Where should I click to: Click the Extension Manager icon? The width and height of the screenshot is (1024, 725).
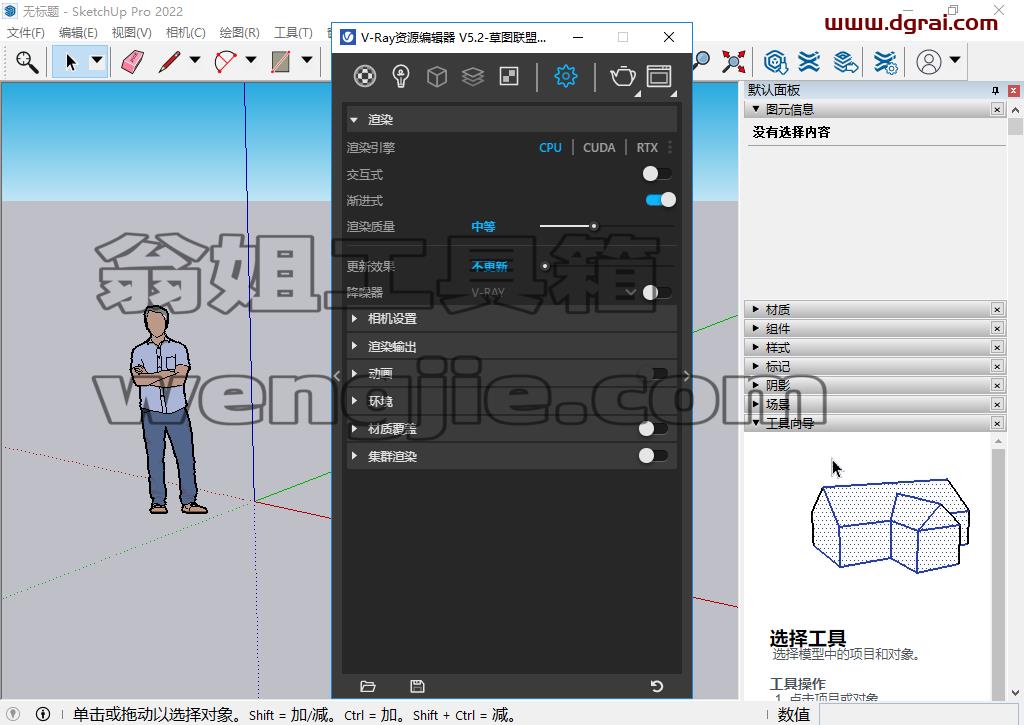[886, 61]
